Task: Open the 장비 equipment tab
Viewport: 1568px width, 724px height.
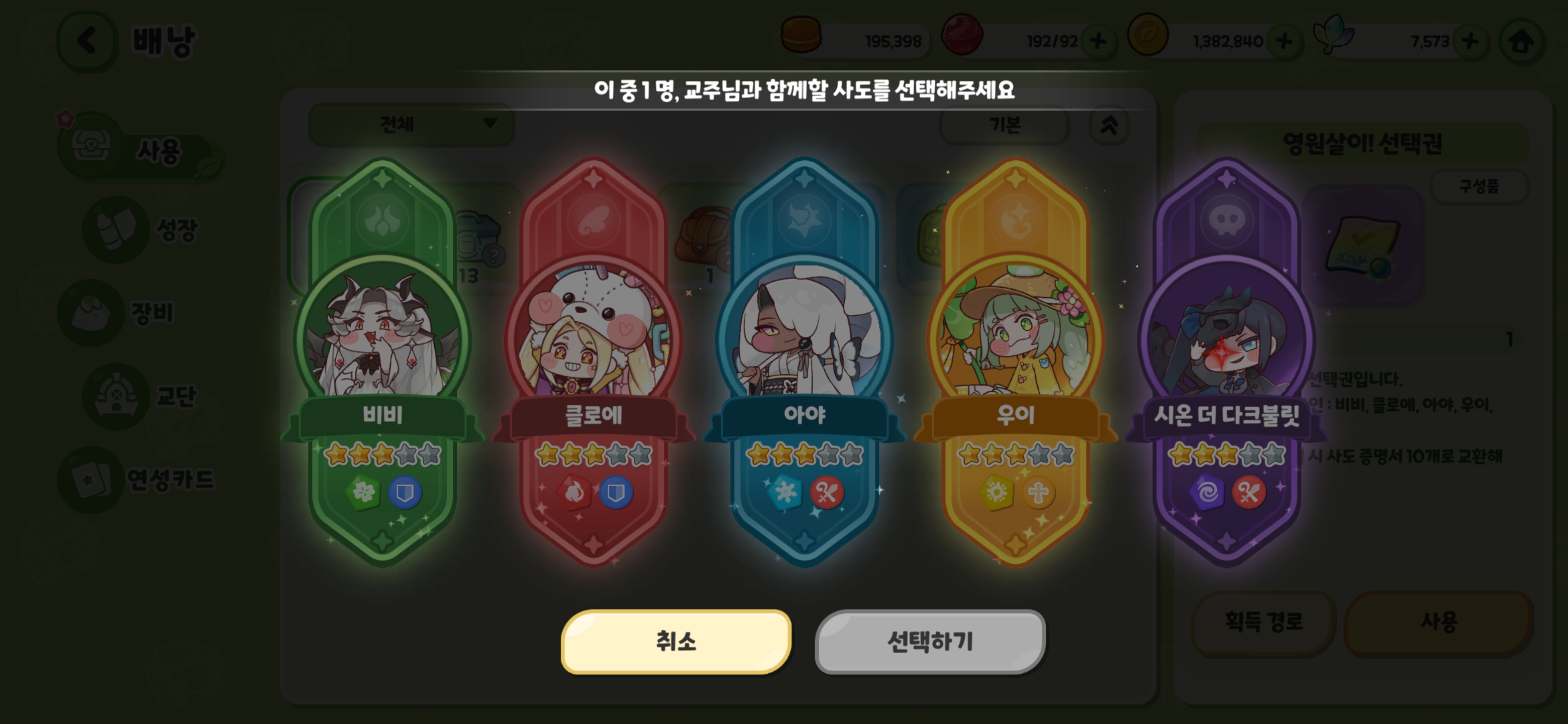Action: point(119,313)
